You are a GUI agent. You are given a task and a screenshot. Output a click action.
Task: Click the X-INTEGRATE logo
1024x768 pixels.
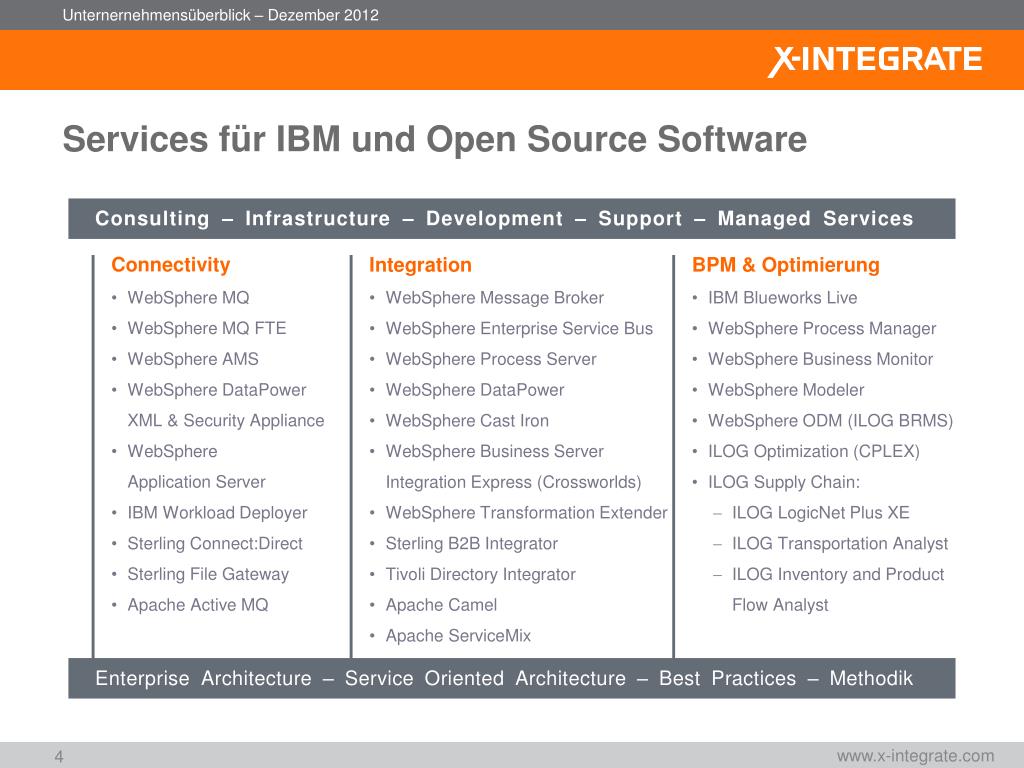click(874, 60)
